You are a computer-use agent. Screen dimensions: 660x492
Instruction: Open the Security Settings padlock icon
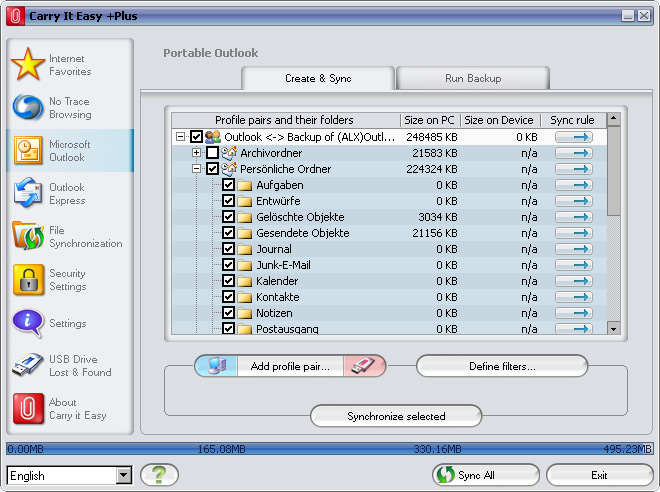point(28,279)
